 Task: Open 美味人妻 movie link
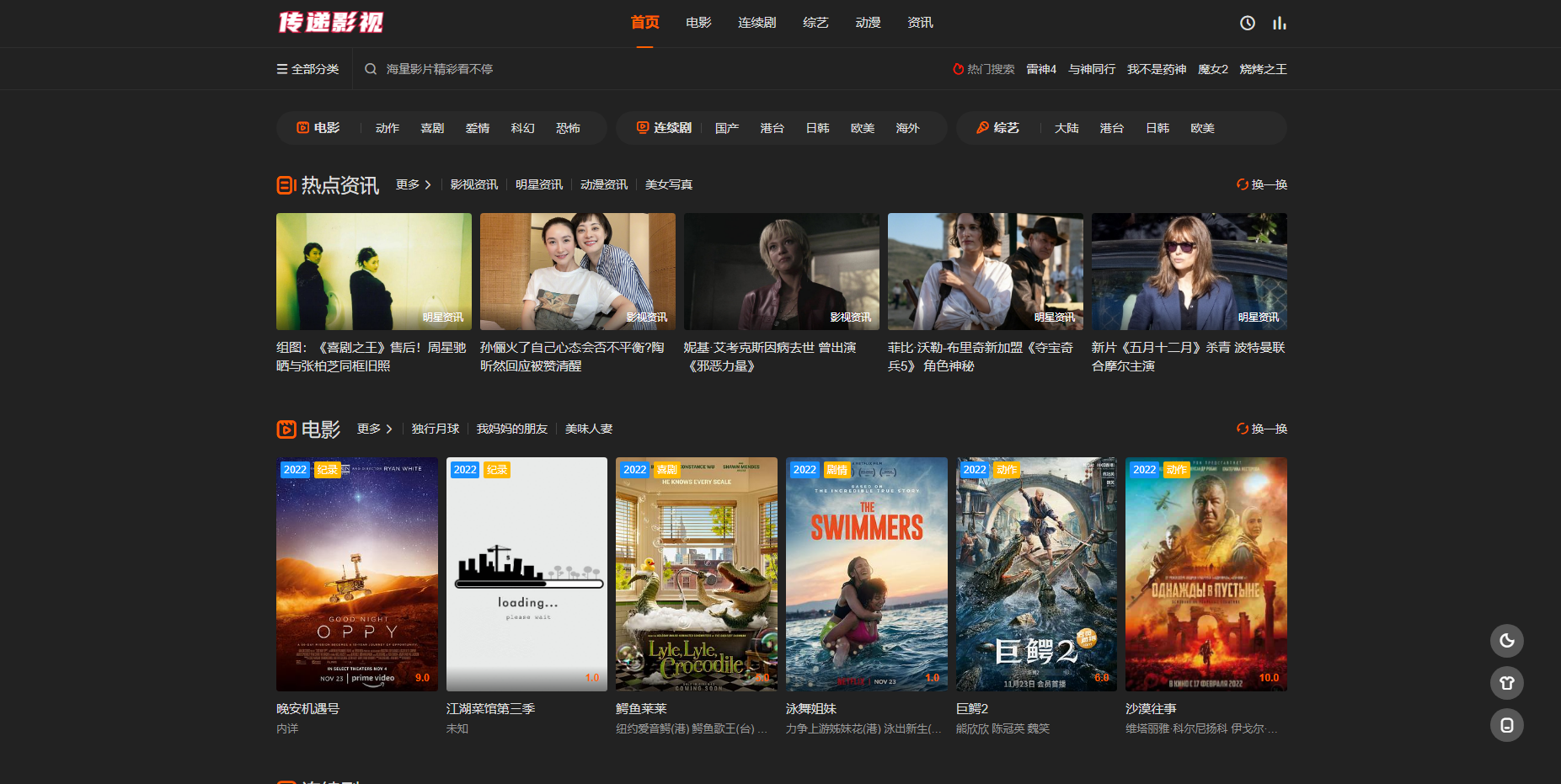[x=589, y=429]
